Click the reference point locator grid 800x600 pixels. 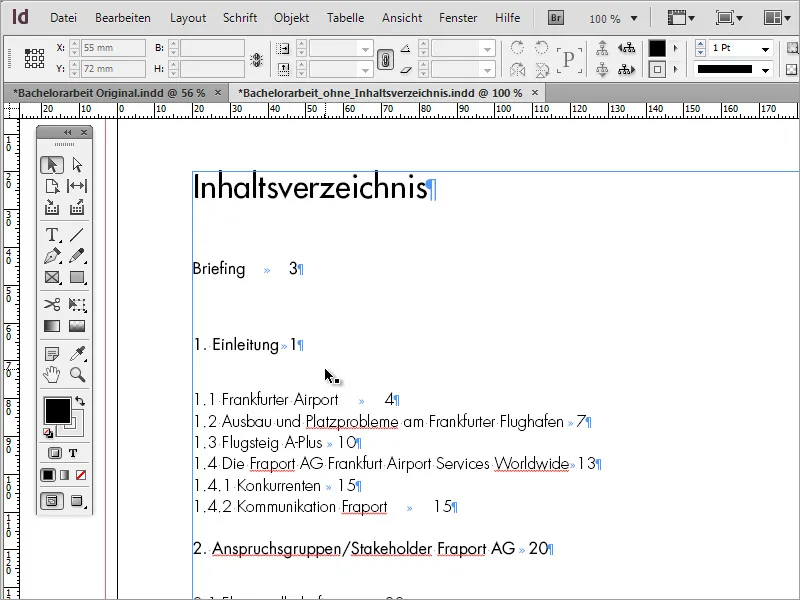pos(34,58)
